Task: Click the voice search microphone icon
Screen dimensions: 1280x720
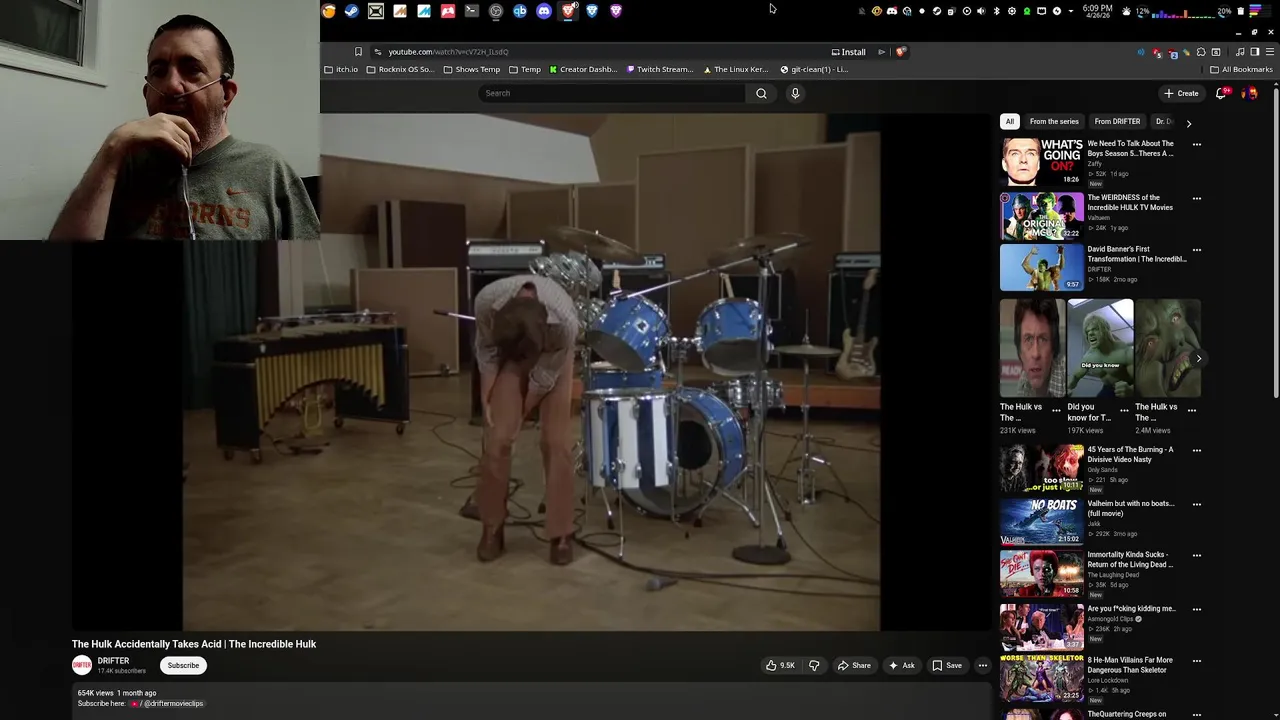Action: [x=795, y=93]
